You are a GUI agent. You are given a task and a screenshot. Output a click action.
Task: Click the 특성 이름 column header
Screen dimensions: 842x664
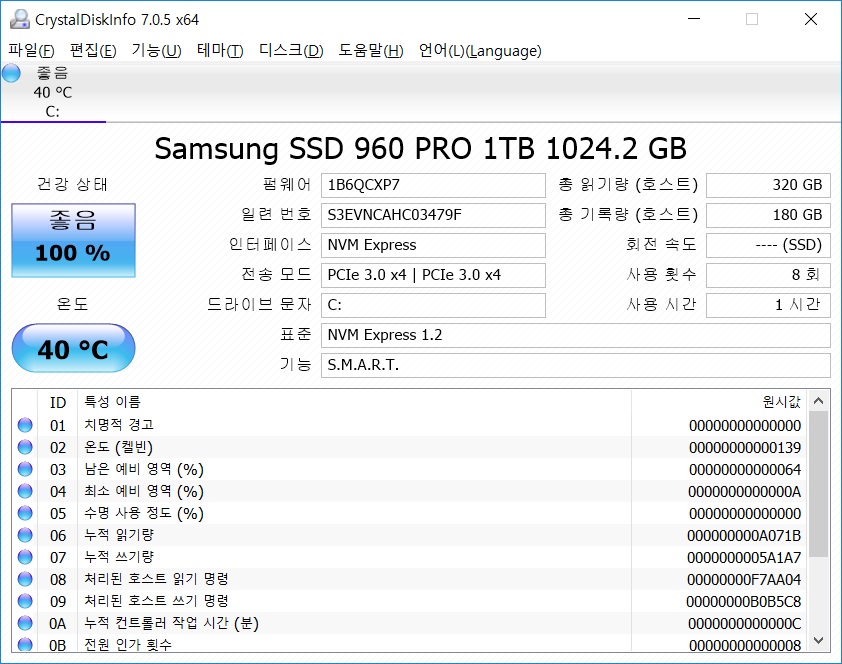pyautogui.click(x=354, y=402)
